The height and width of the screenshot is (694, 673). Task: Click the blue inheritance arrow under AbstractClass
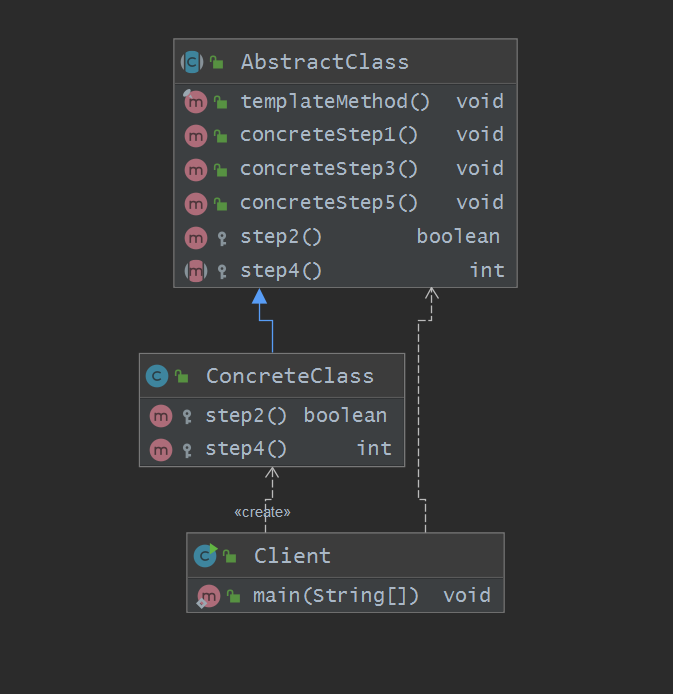click(260, 297)
